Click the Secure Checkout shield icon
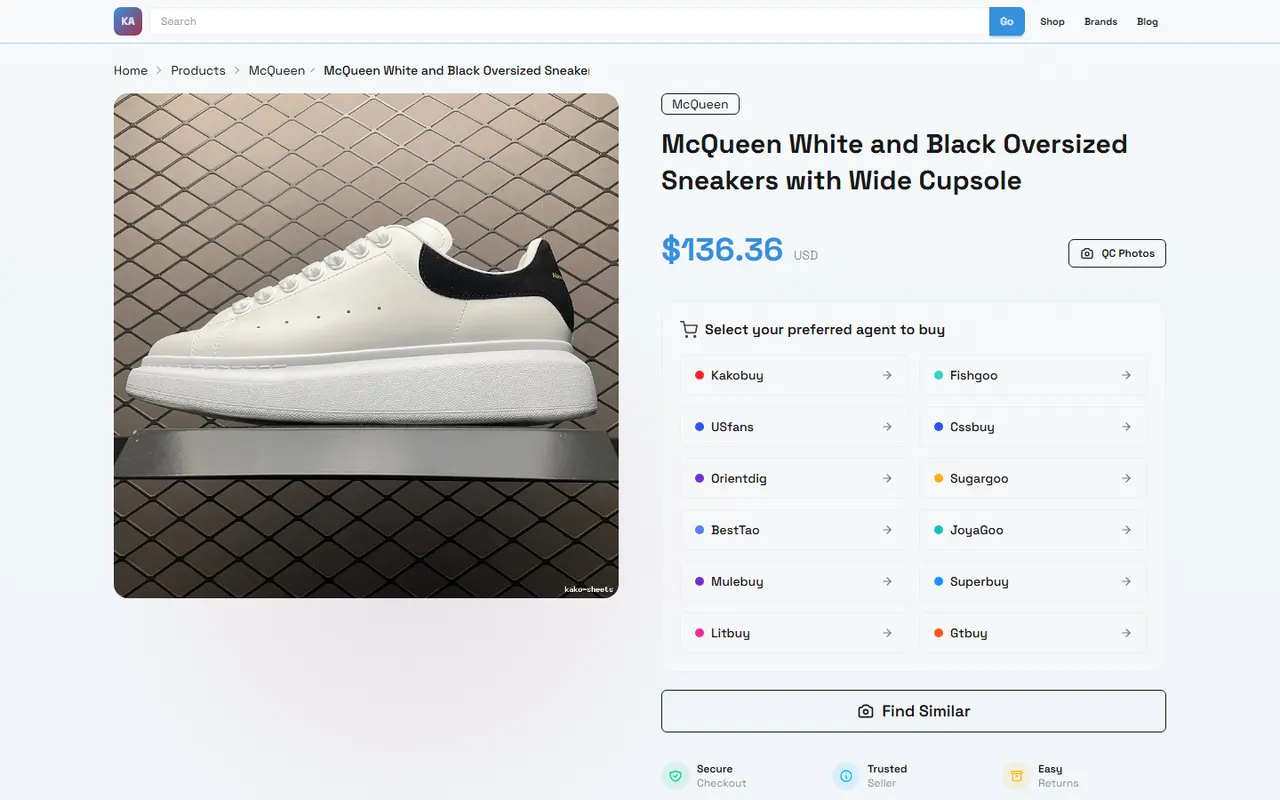Viewport: 1280px width, 800px height. coord(675,776)
